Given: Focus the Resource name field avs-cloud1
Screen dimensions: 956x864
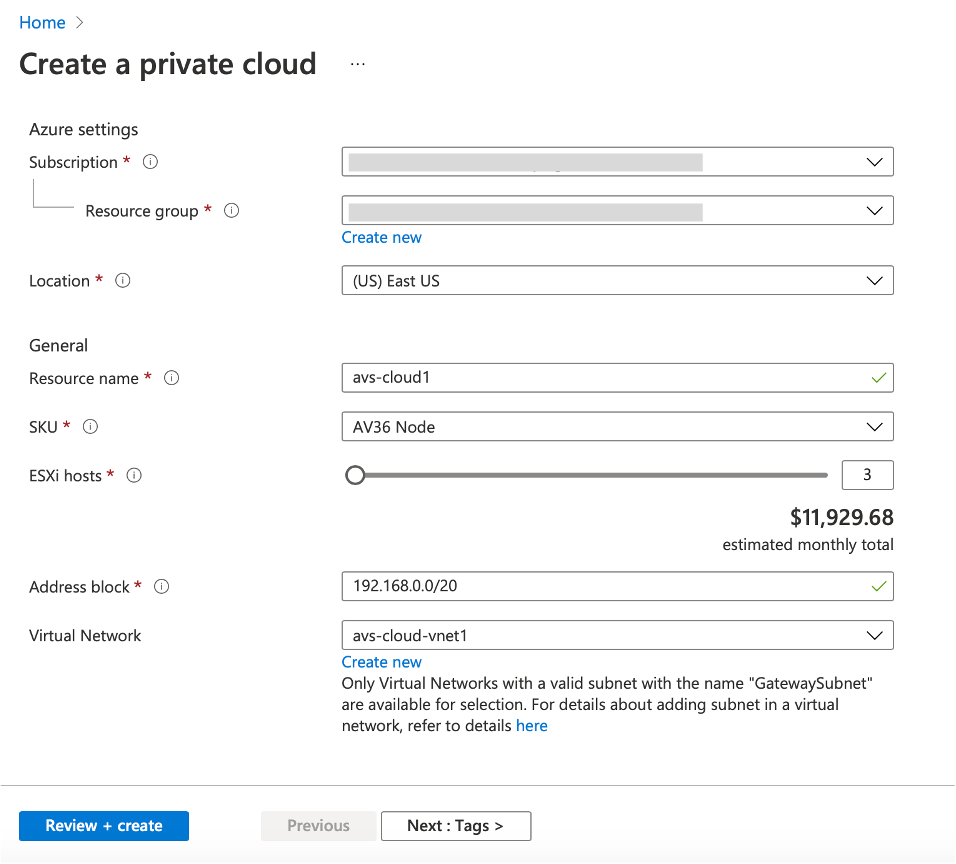Looking at the screenshot, I should 618,378.
